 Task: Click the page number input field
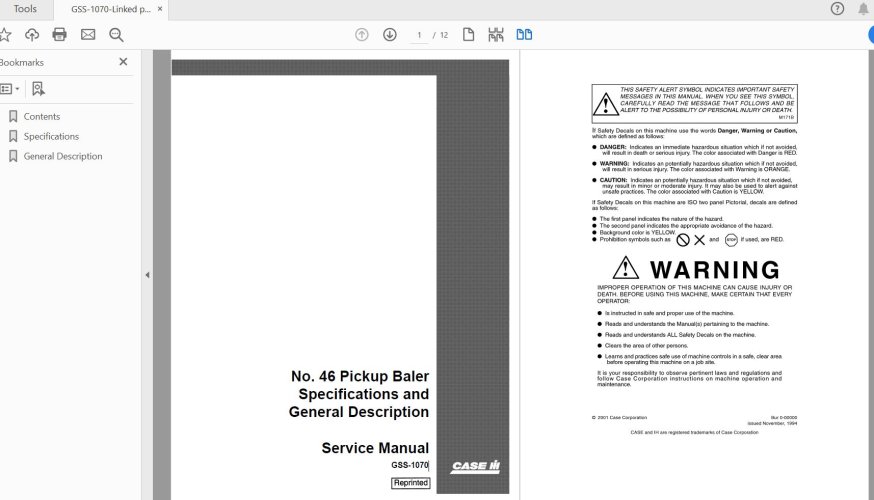tap(422, 35)
